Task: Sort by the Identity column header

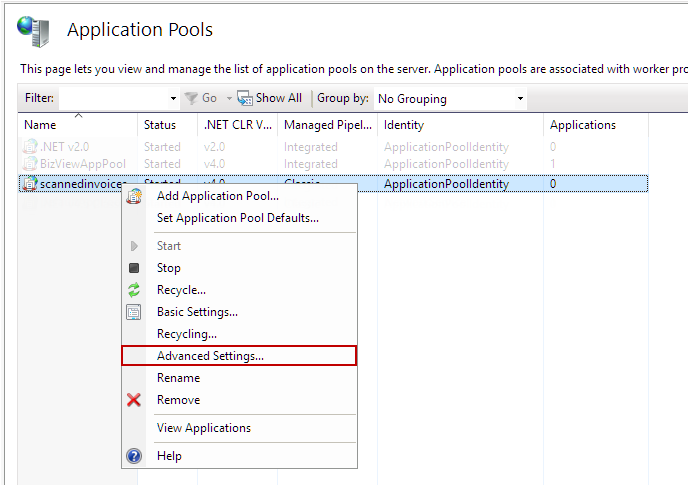Action: point(404,125)
